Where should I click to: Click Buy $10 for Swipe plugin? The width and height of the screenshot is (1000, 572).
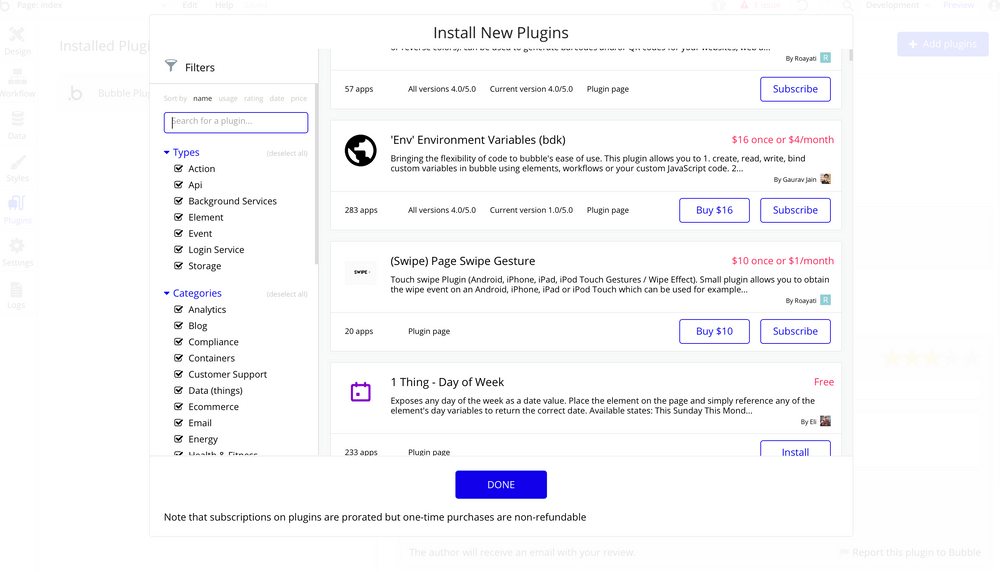click(714, 331)
